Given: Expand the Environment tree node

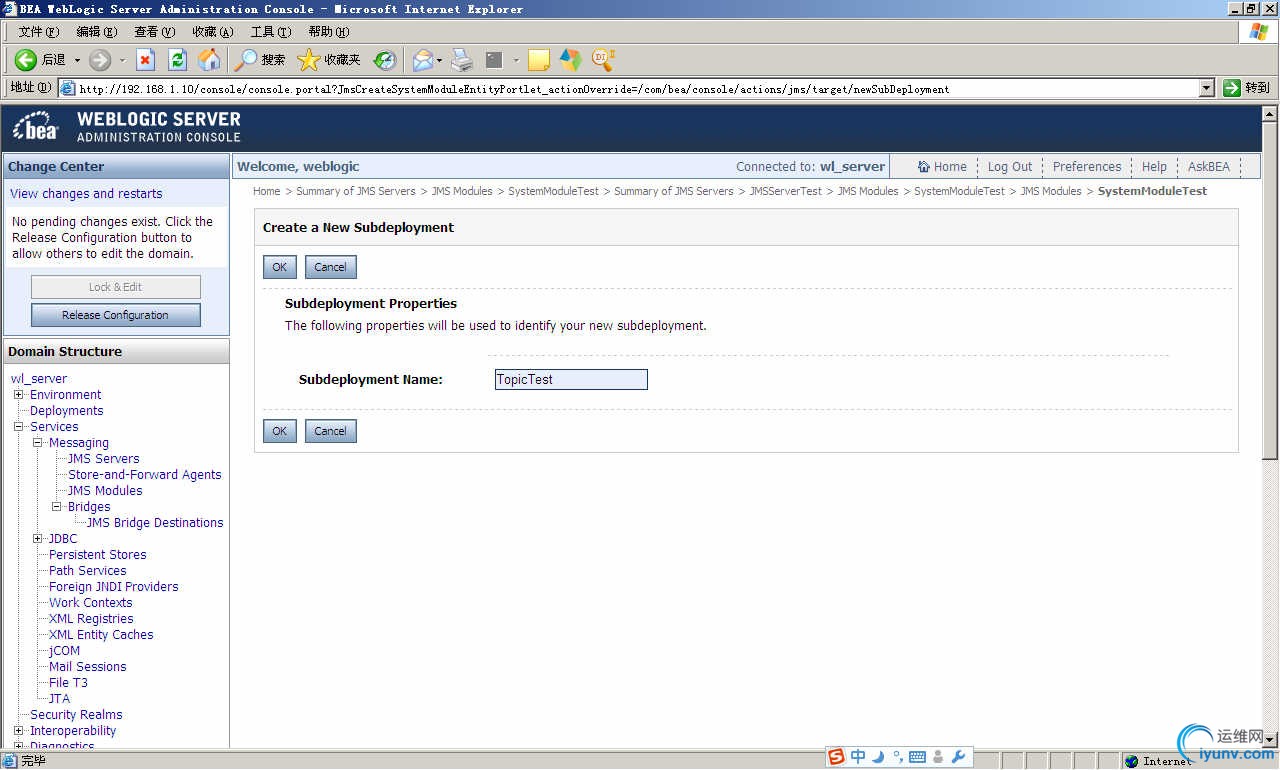Looking at the screenshot, I should tap(18, 394).
